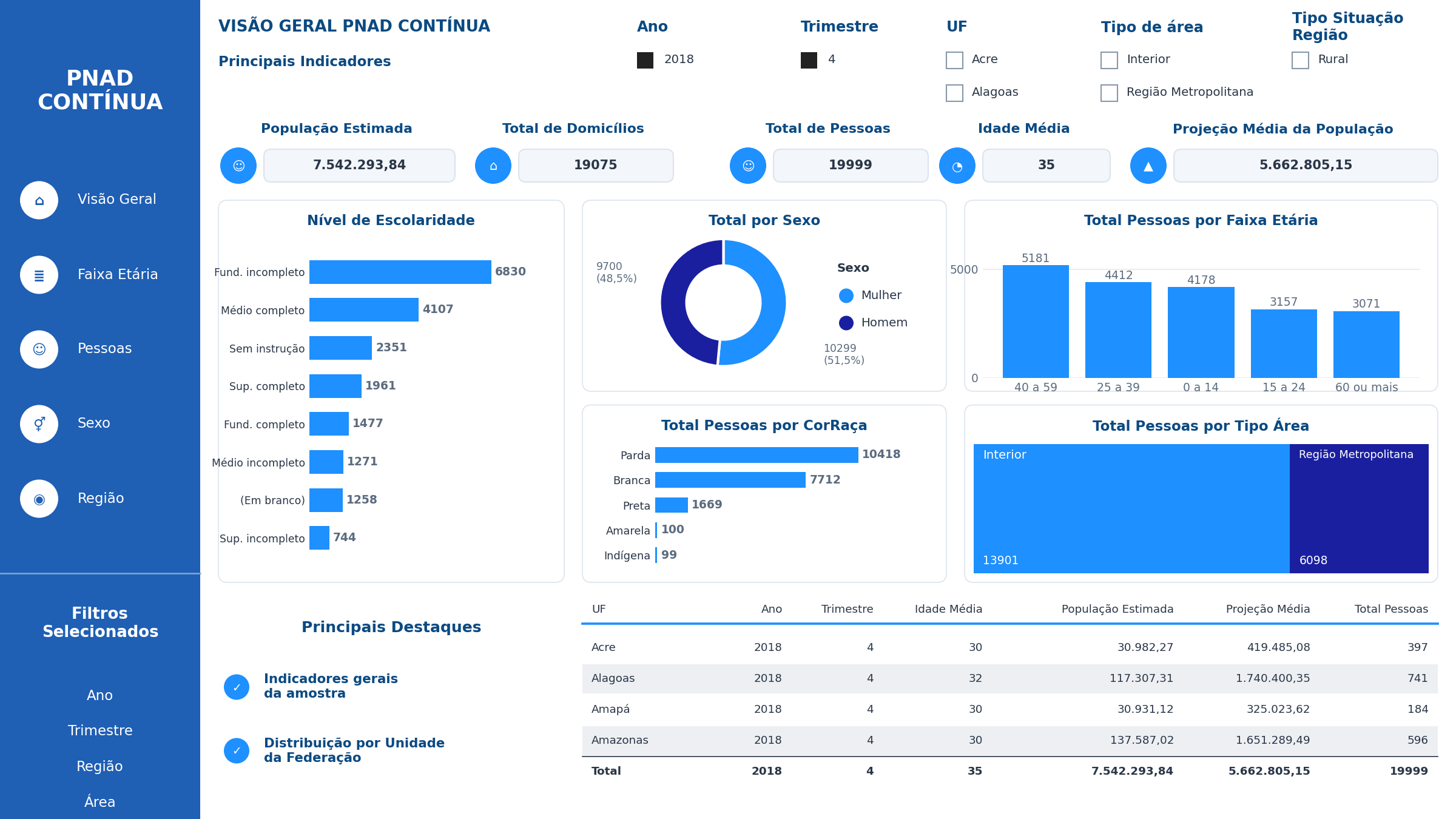Enable the Interior area checkbox
The width and height of the screenshot is (1456, 819).
tap(1109, 60)
